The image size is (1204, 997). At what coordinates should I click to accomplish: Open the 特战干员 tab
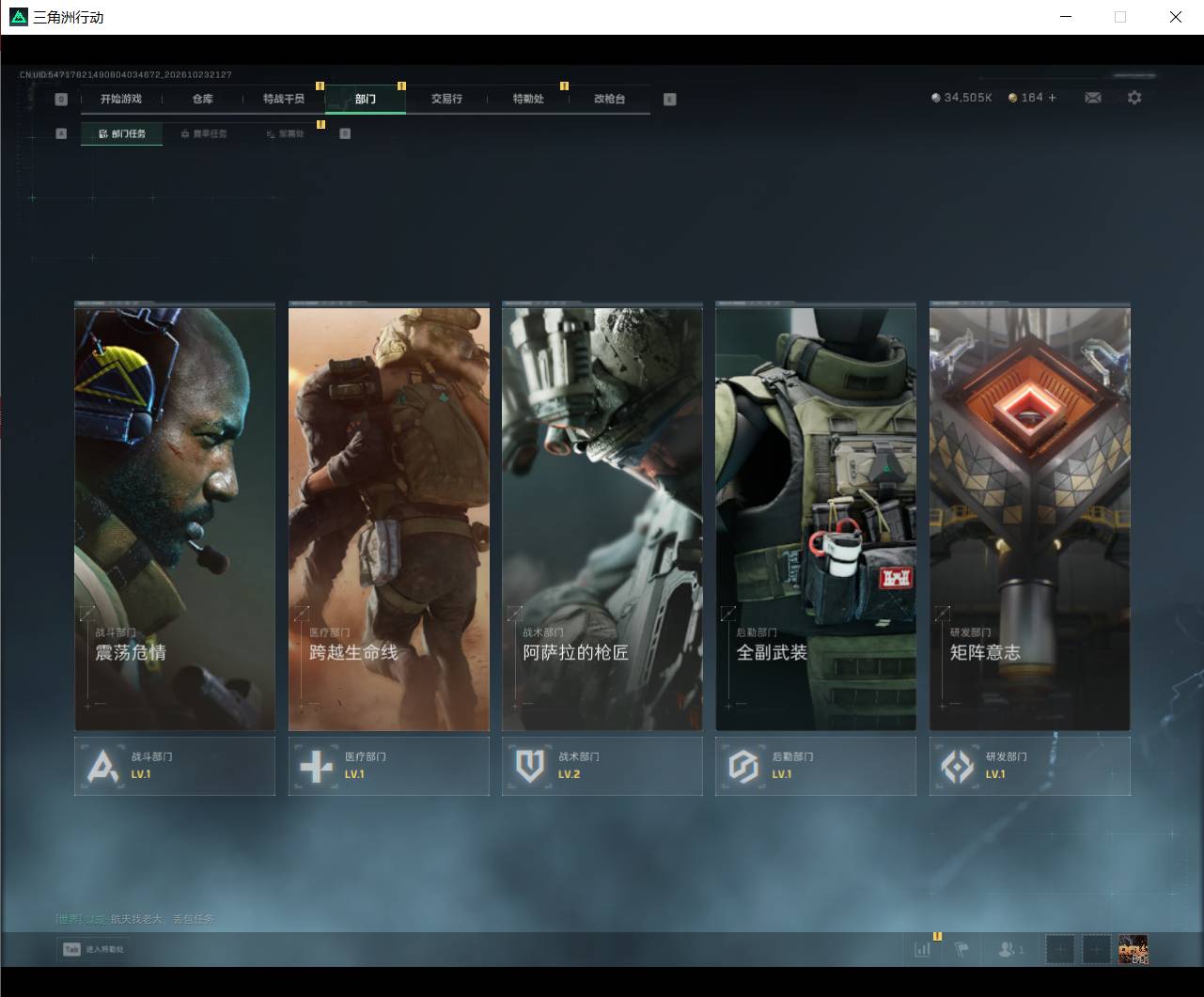click(x=284, y=99)
